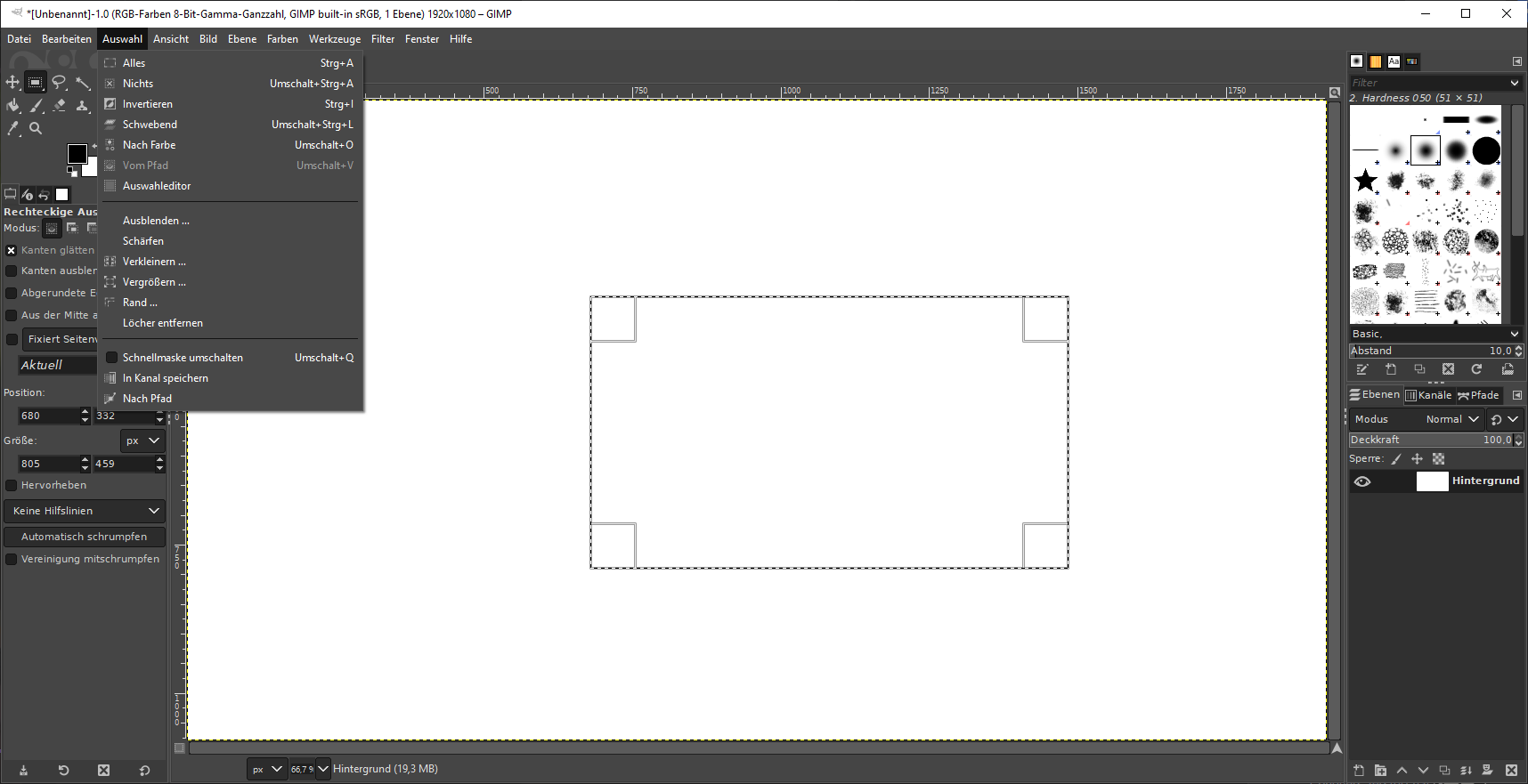This screenshot has height=784, width=1528.
Task: Select Schnellmaske umschalten menu entry
Action: click(183, 358)
